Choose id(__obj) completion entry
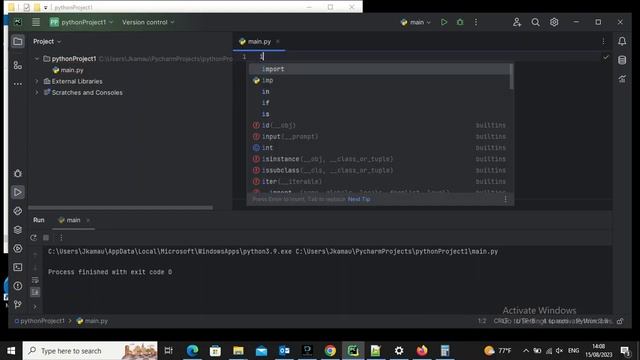640x360 pixels. click(x=379, y=125)
